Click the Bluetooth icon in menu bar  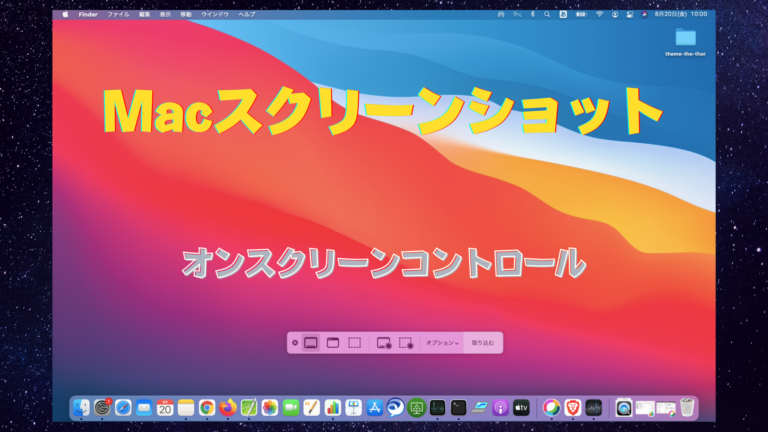[532, 14]
